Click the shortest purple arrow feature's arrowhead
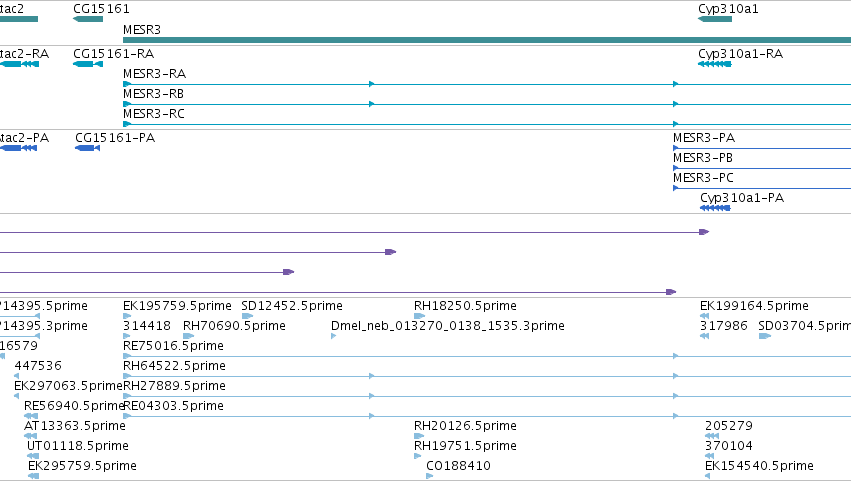 click(x=289, y=272)
